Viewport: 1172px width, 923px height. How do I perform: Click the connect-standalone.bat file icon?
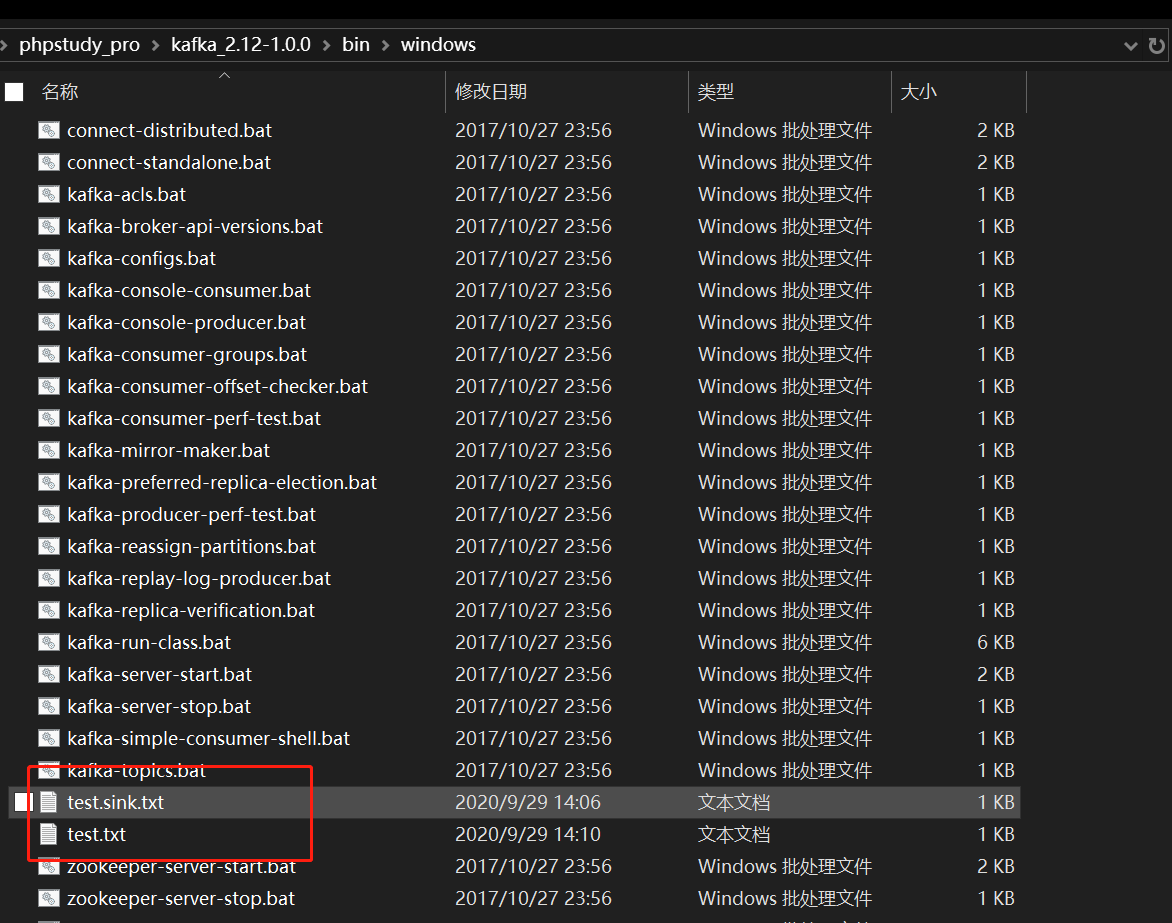point(49,163)
